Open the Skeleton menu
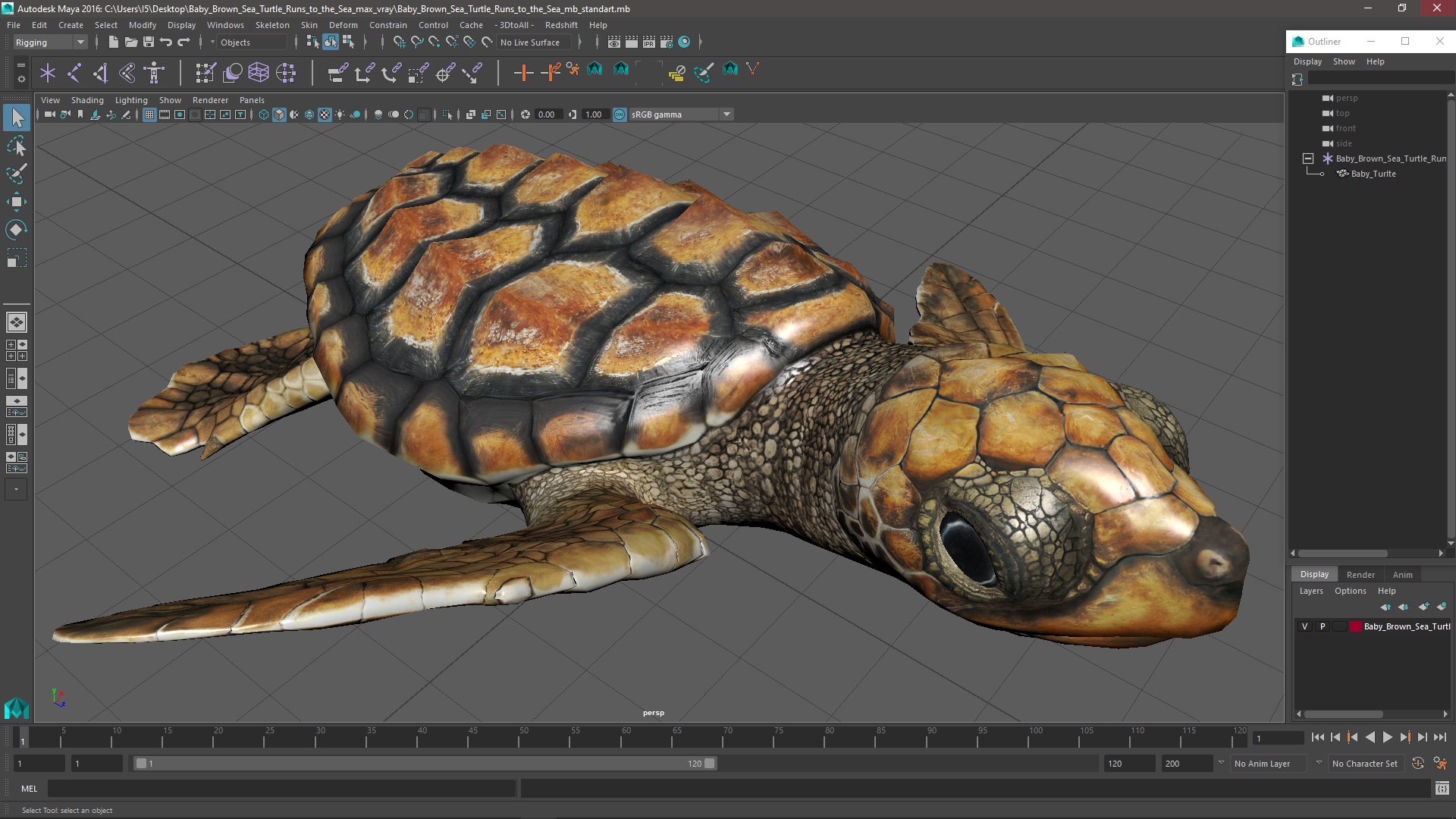This screenshot has width=1456, height=819. (x=272, y=25)
